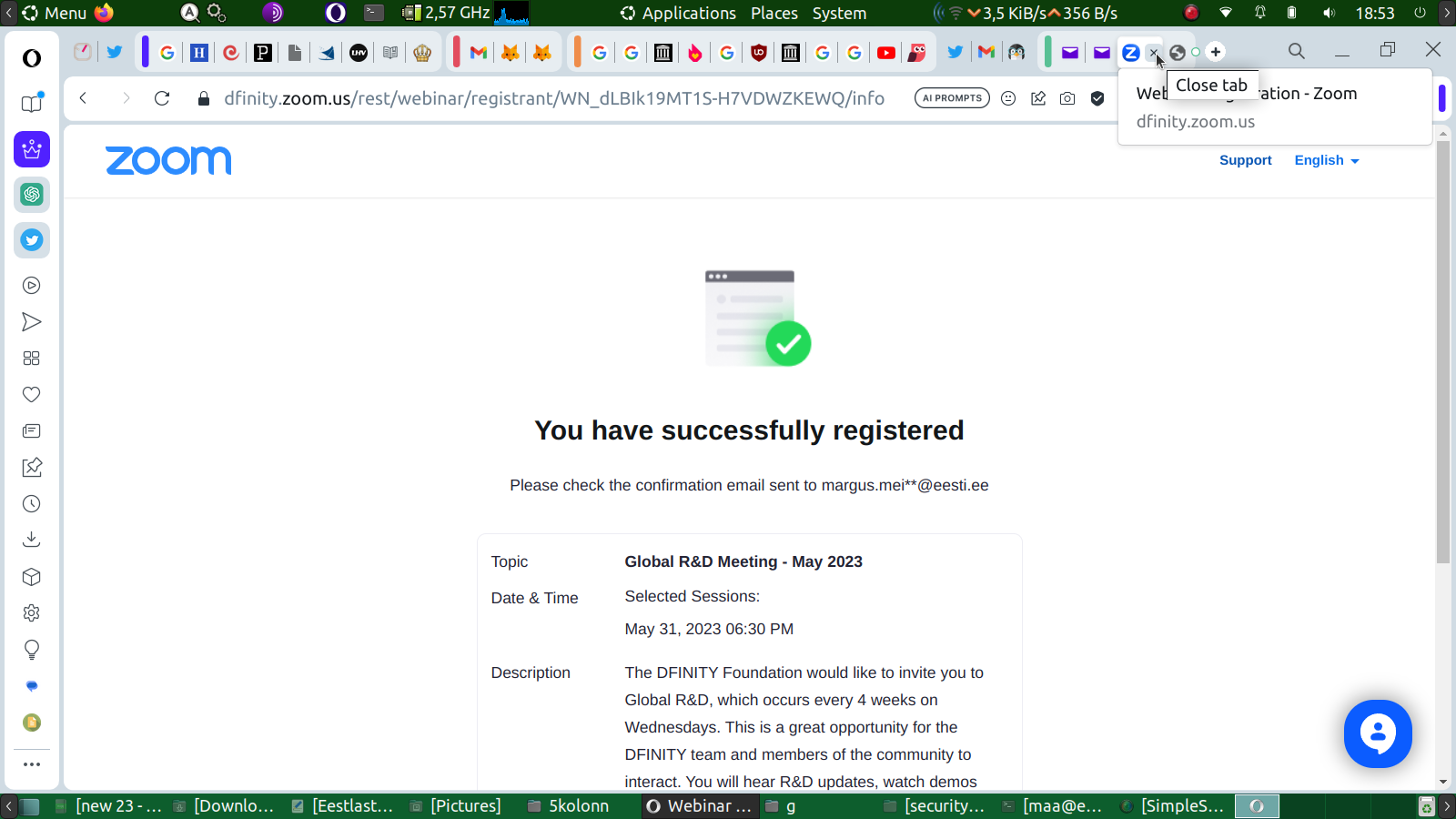Click the "Global R&D Meeting - May 2023" topic
The height and width of the screenshot is (819, 1456).
click(743, 561)
